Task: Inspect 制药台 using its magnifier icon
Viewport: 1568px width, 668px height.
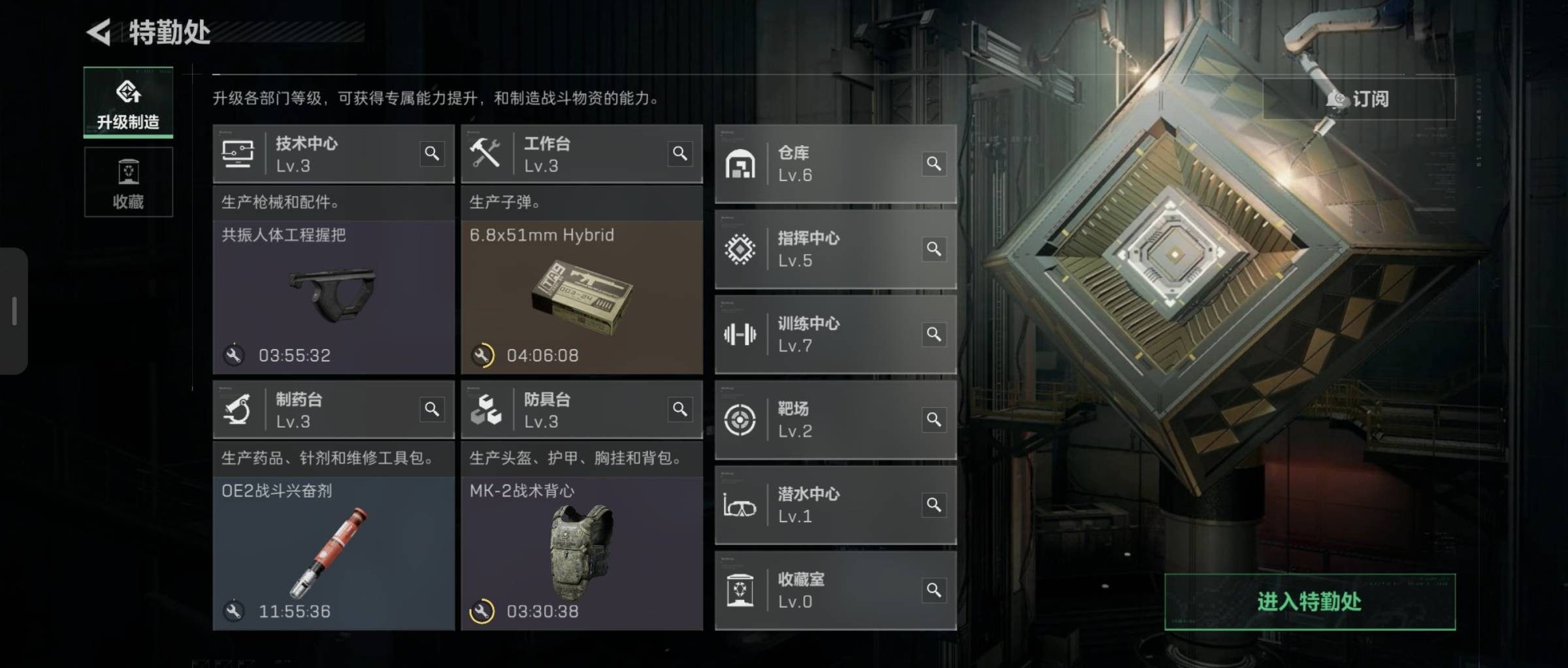Action: tap(432, 409)
